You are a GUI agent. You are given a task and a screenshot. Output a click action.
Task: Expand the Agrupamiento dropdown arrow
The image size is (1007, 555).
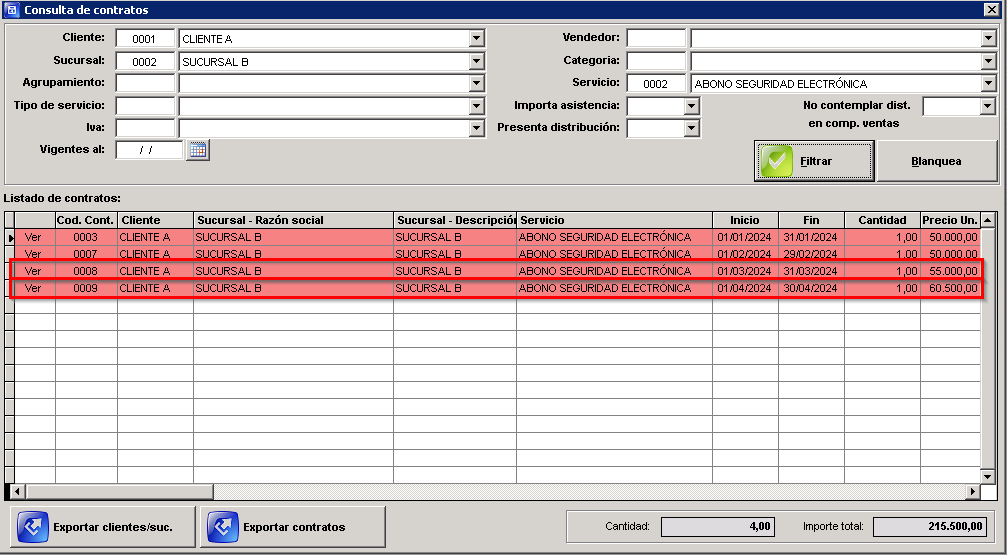[x=476, y=84]
